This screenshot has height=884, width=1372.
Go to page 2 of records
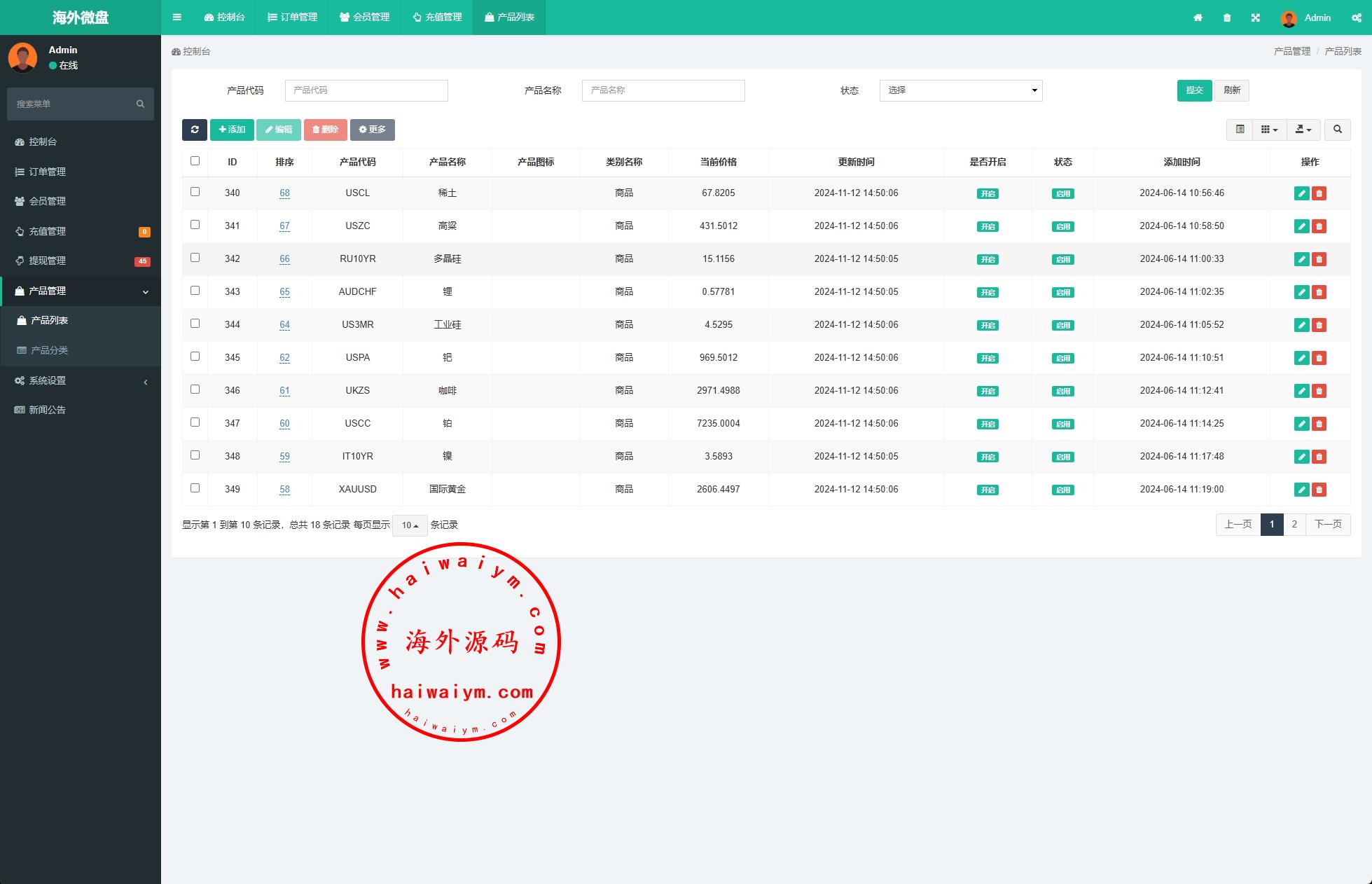tap(1294, 525)
